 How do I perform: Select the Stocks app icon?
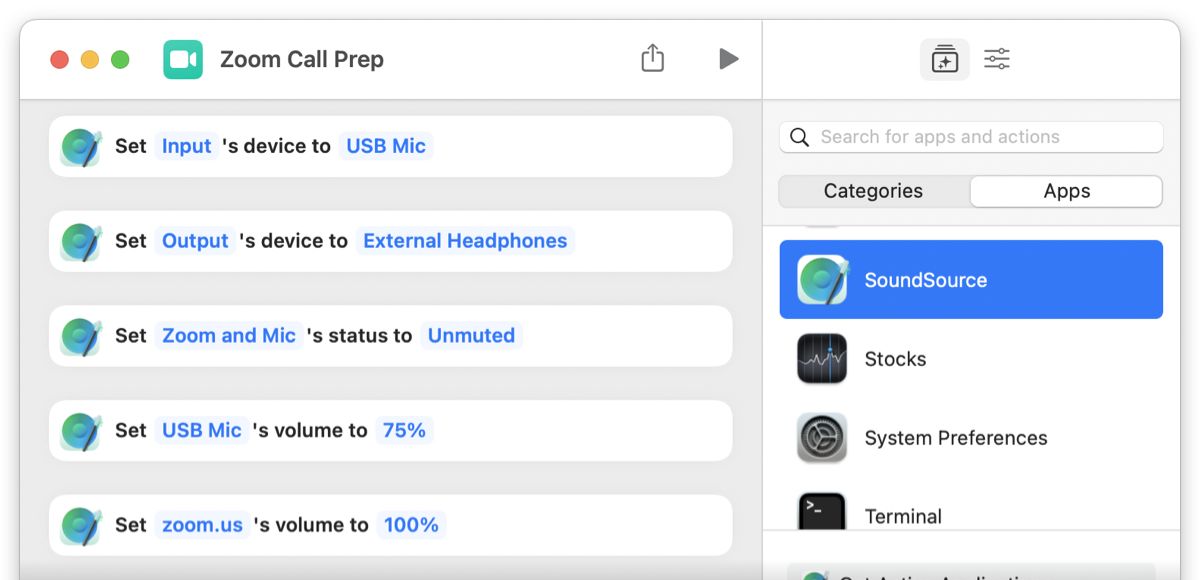pyautogui.click(x=822, y=359)
